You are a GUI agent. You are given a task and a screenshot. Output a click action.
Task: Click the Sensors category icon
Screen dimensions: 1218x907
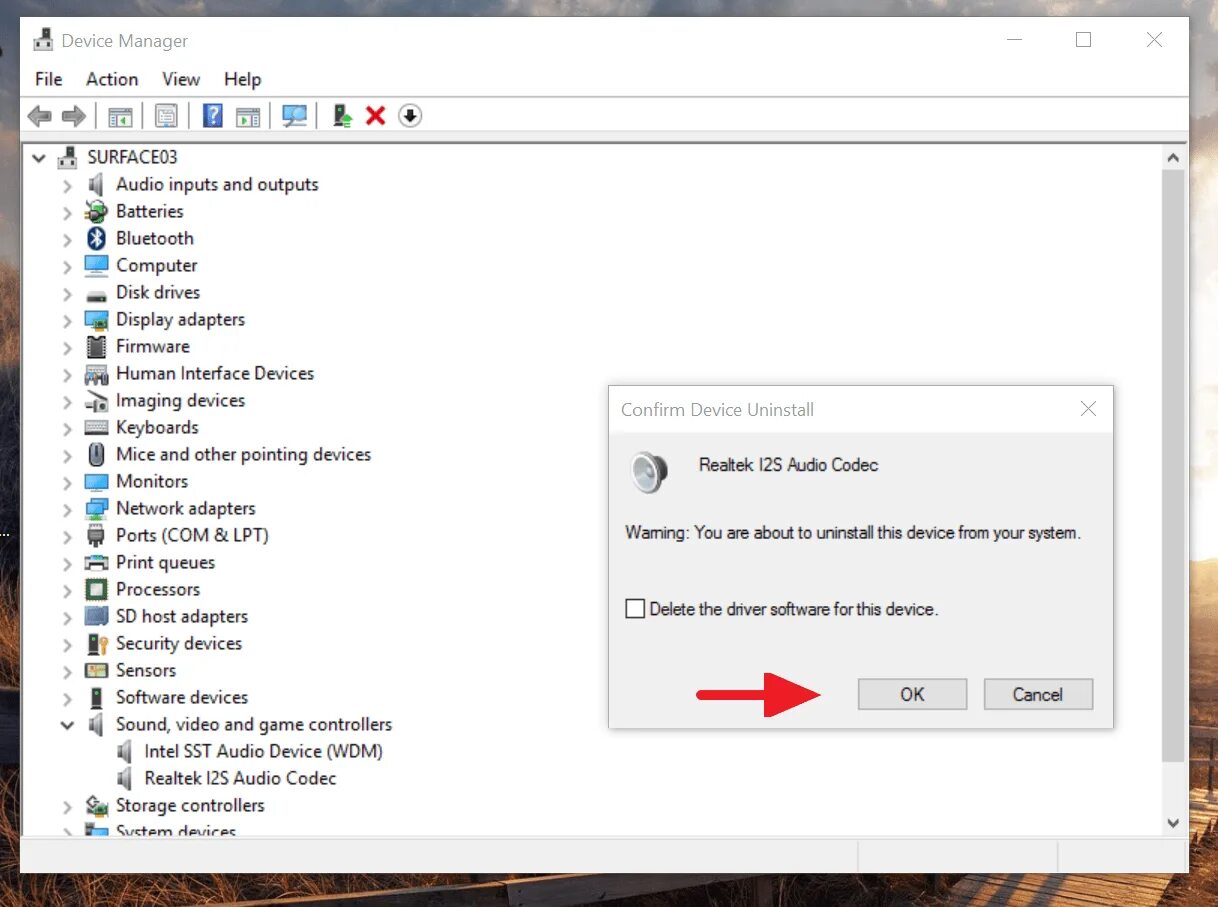[96, 670]
